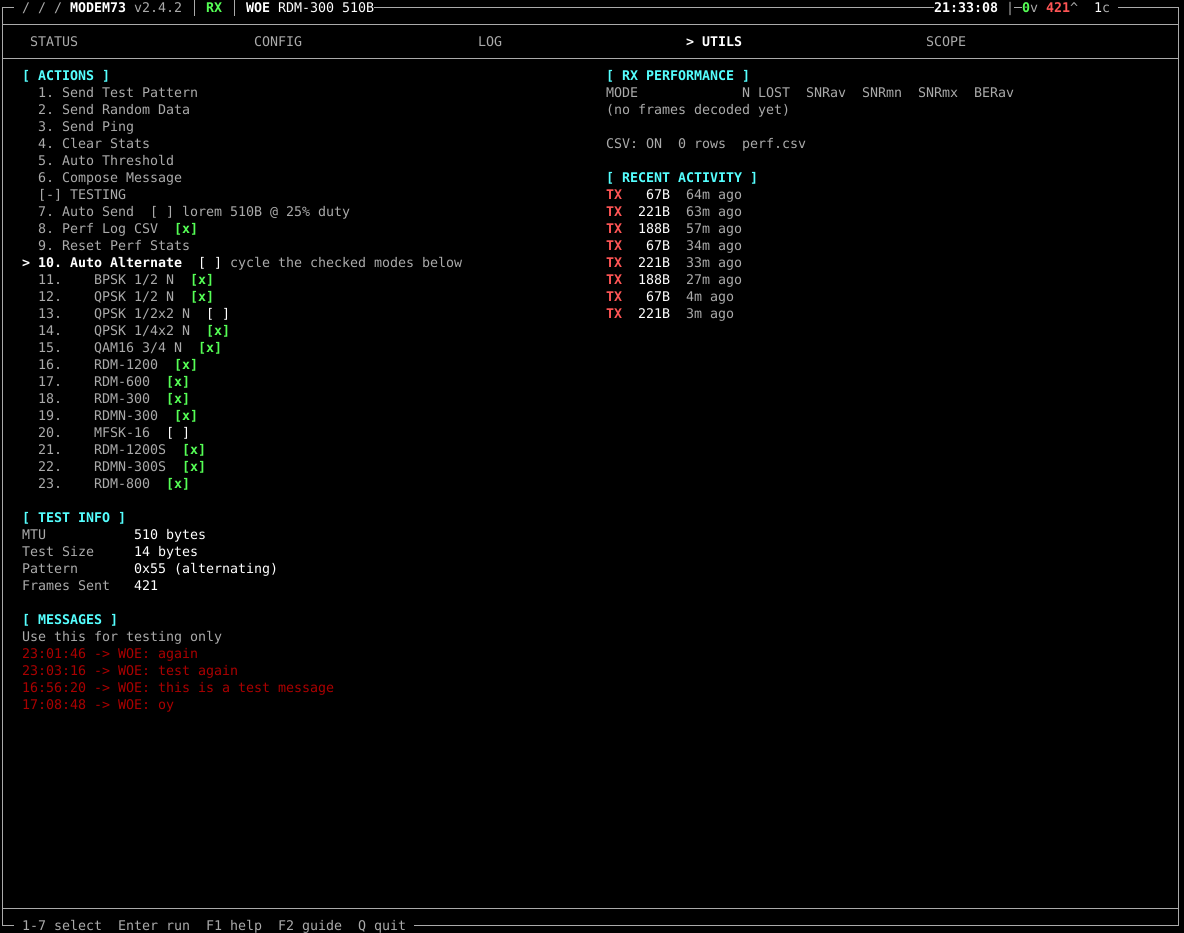The image size is (1184, 933).
Task: Click the TX 221B 63m ago entry
Action: click(674, 212)
